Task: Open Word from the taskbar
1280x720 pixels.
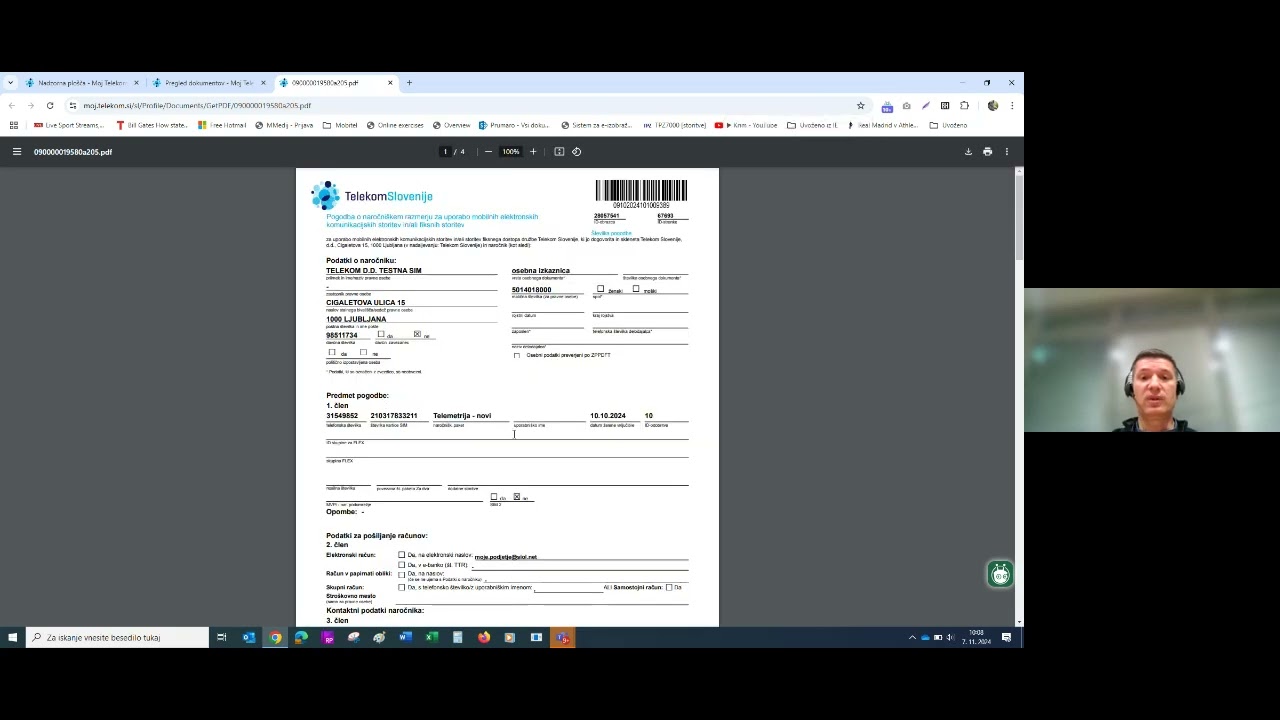Action: (x=406, y=637)
